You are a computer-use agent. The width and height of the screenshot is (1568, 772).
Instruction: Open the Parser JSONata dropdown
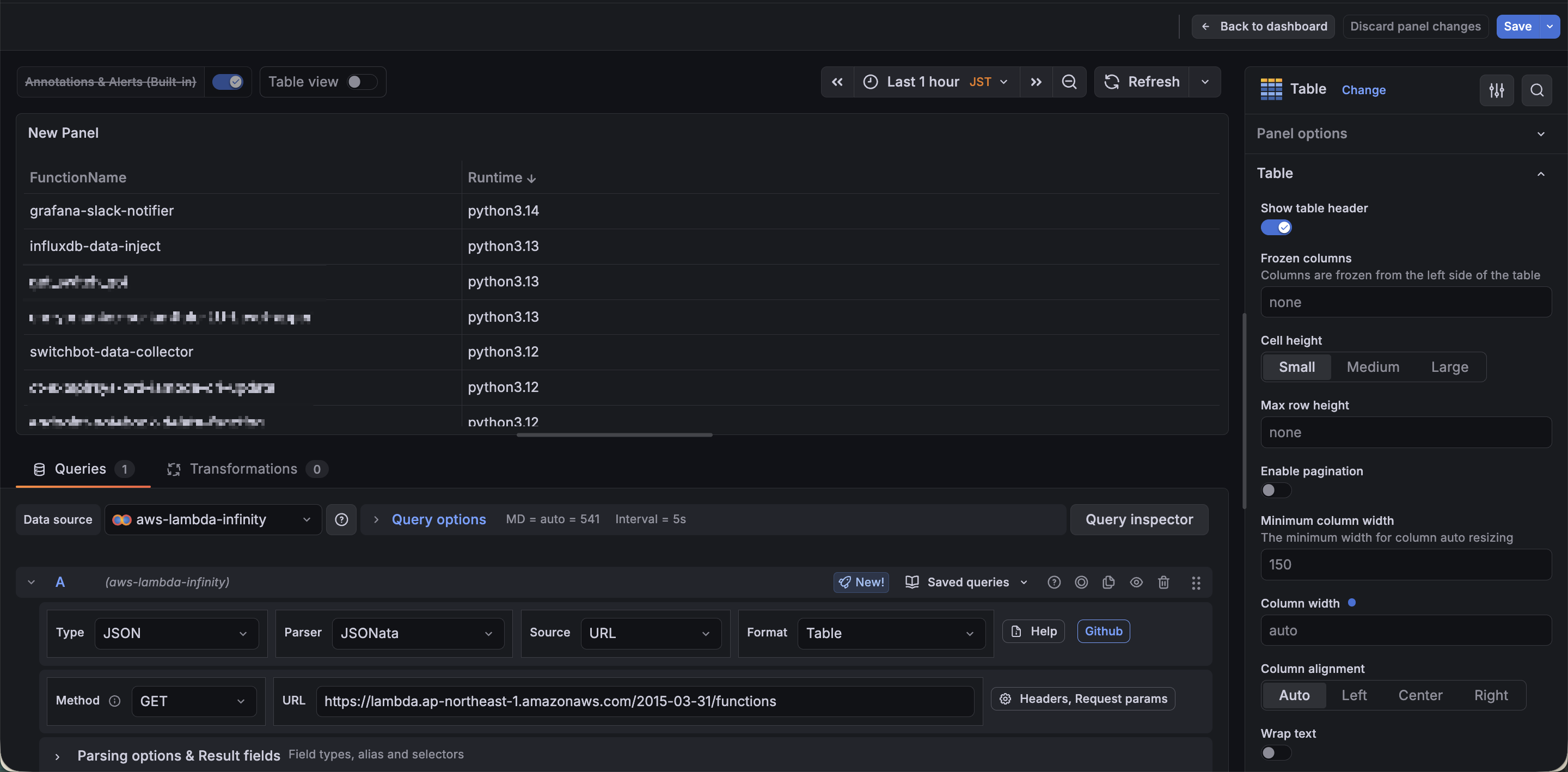coord(418,633)
